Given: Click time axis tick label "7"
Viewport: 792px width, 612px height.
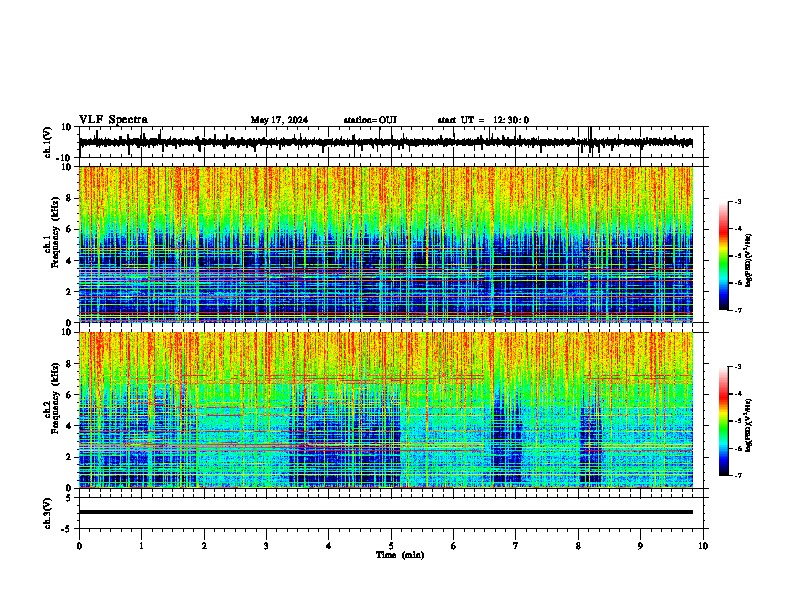Looking at the screenshot, I should coord(516,546).
